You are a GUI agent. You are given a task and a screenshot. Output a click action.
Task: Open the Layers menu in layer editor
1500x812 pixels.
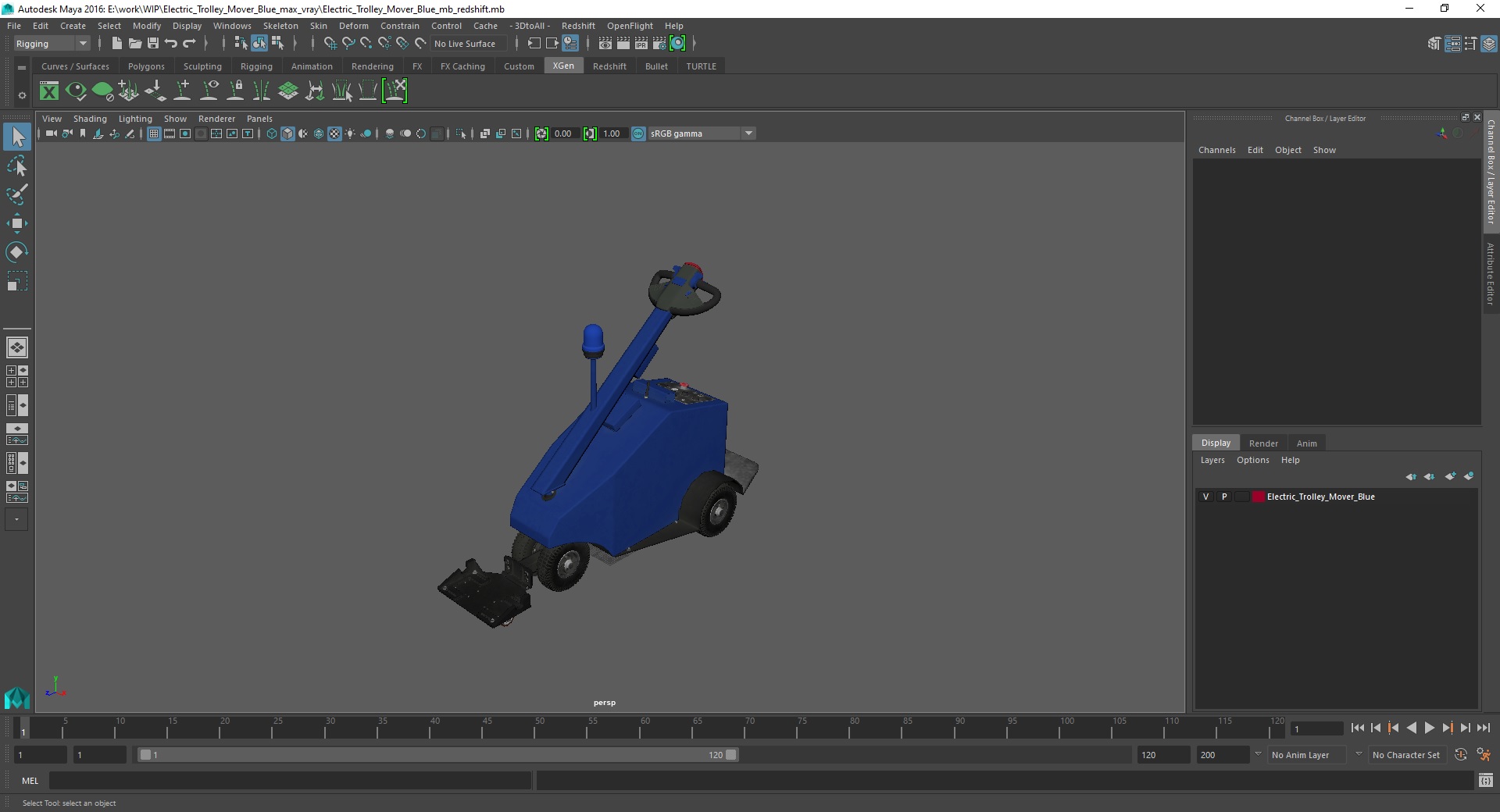pyautogui.click(x=1212, y=460)
